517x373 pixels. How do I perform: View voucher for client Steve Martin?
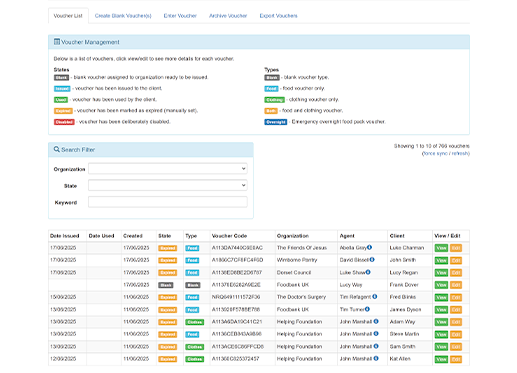441,334
